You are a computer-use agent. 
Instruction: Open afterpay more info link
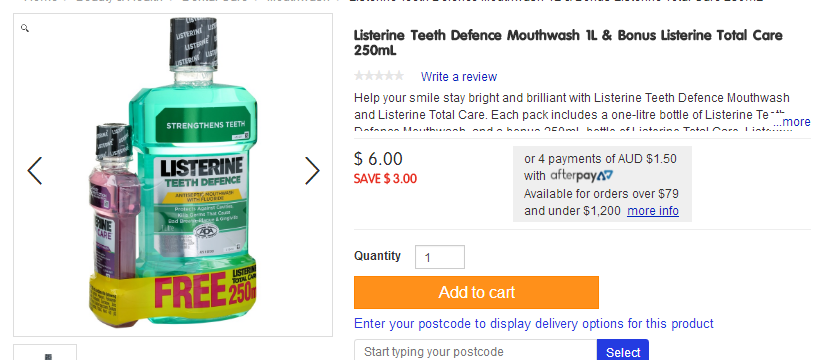point(653,211)
